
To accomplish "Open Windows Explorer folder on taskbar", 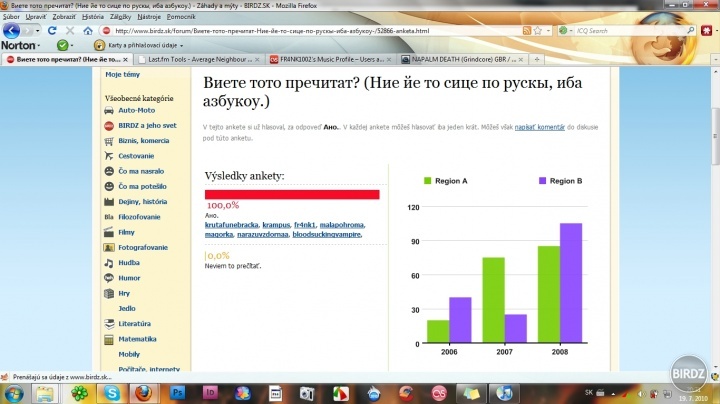I will click(x=45, y=394).
